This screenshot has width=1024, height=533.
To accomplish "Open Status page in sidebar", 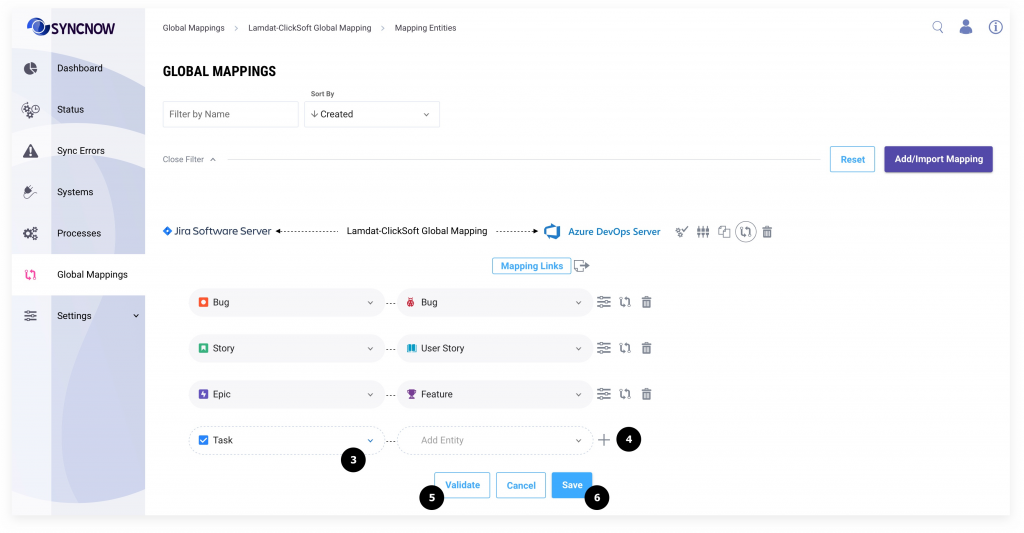I will (x=70, y=110).
